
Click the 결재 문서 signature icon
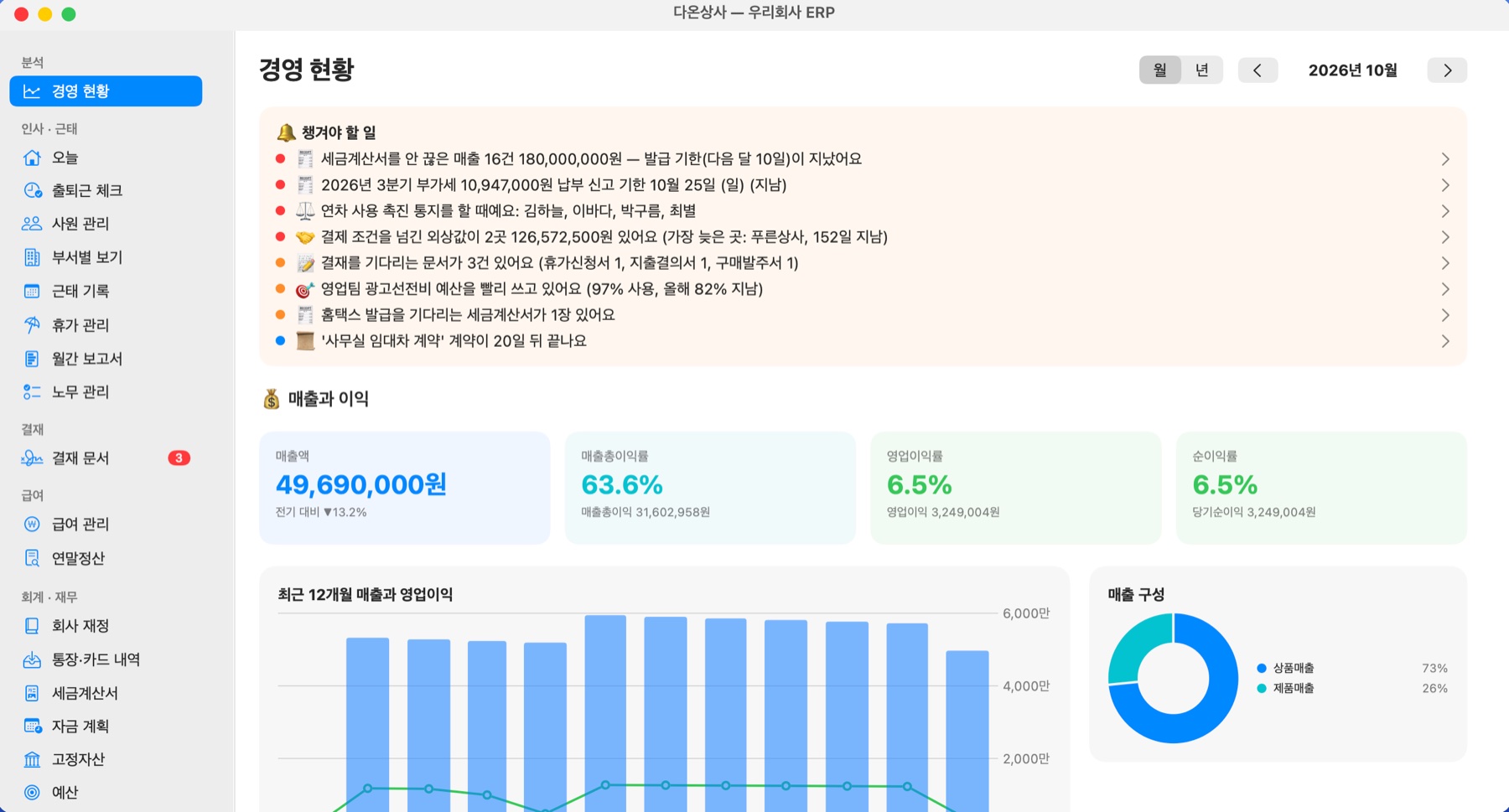click(x=32, y=458)
